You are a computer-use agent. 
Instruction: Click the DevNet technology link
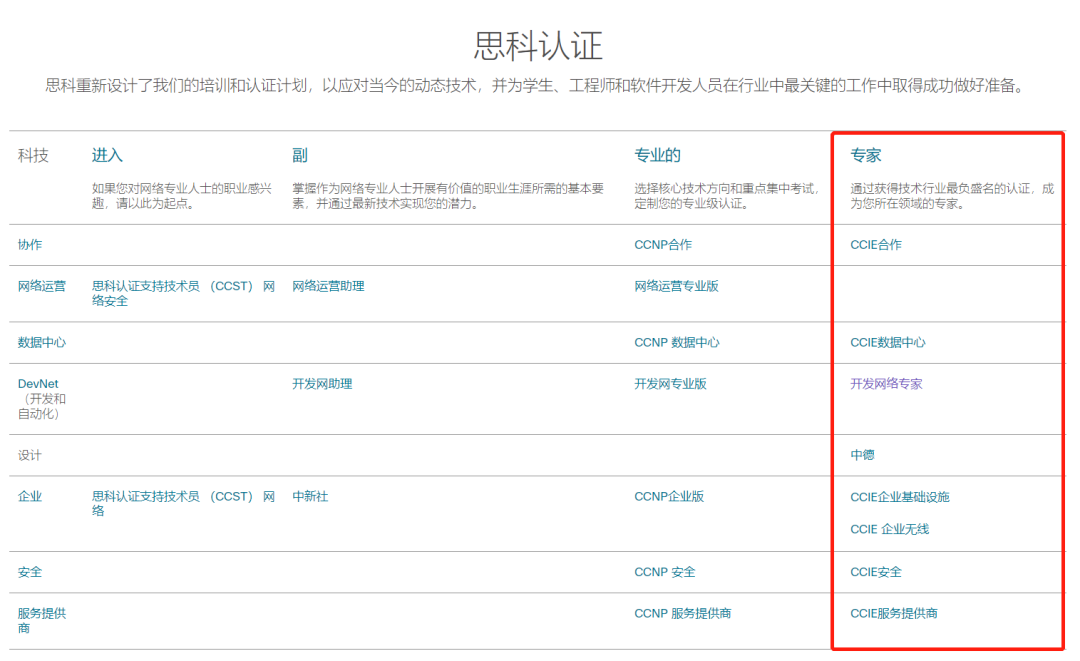click(38, 384)
